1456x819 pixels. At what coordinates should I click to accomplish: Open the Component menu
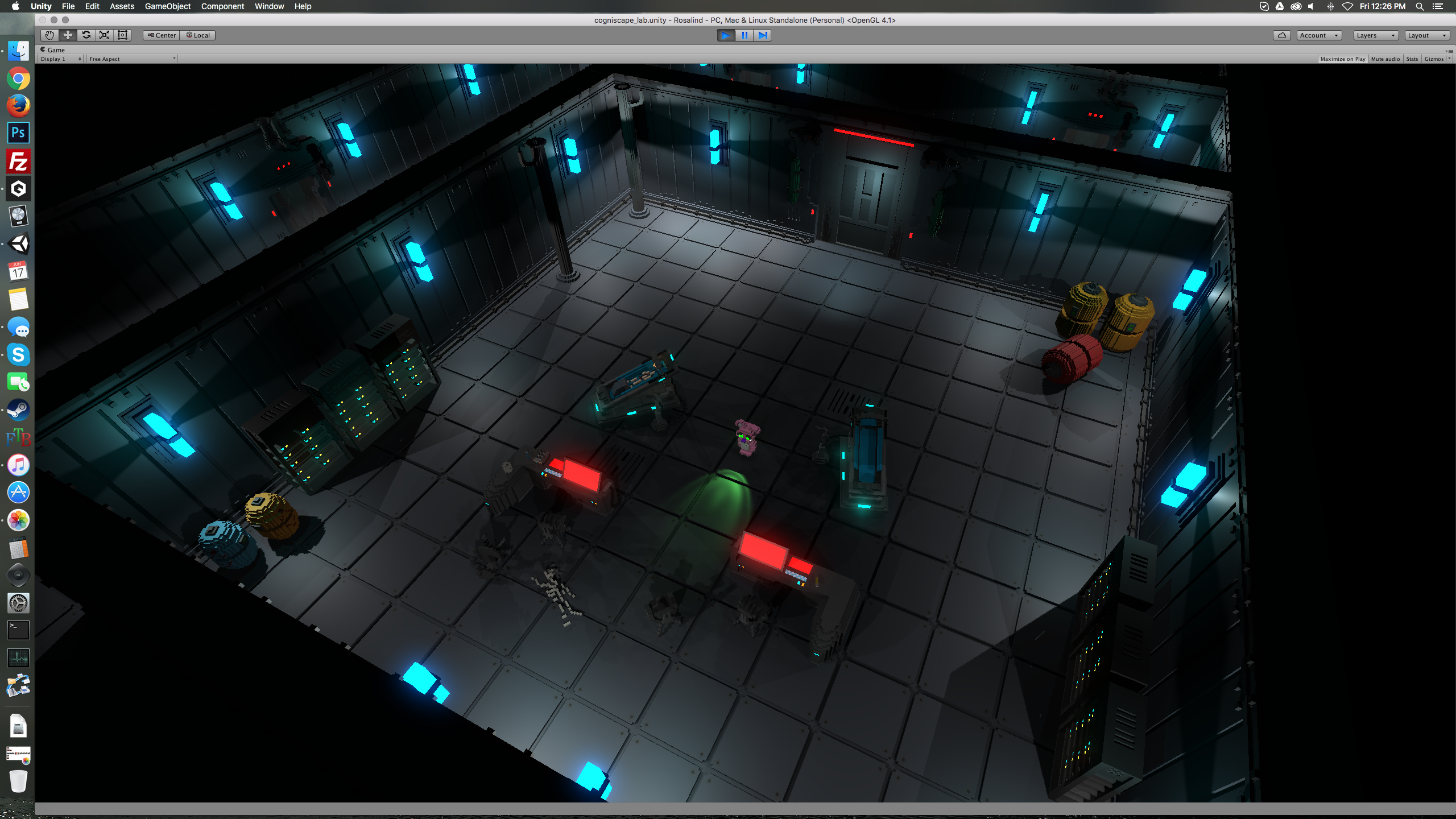(222, 6)
